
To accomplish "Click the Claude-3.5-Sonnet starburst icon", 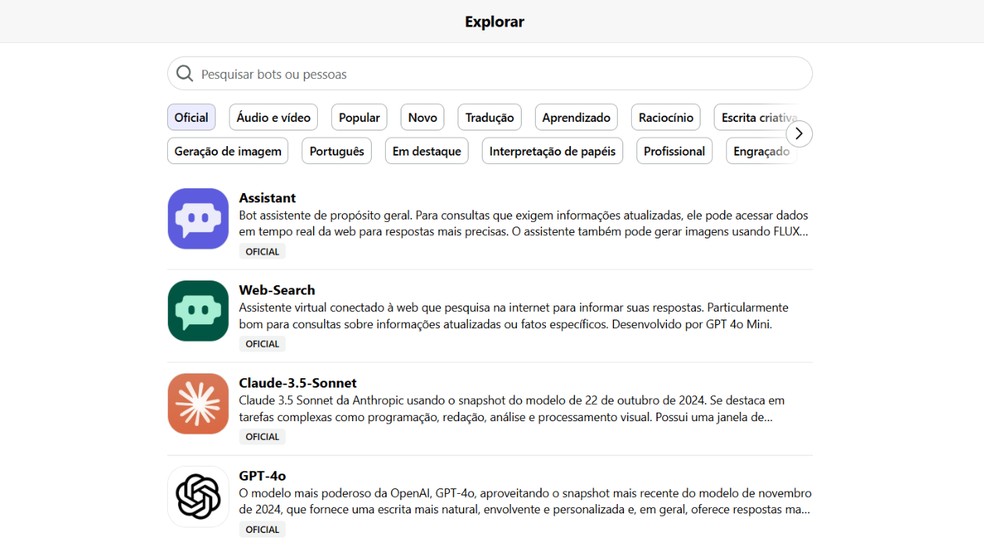I will (x=198, y=404).
